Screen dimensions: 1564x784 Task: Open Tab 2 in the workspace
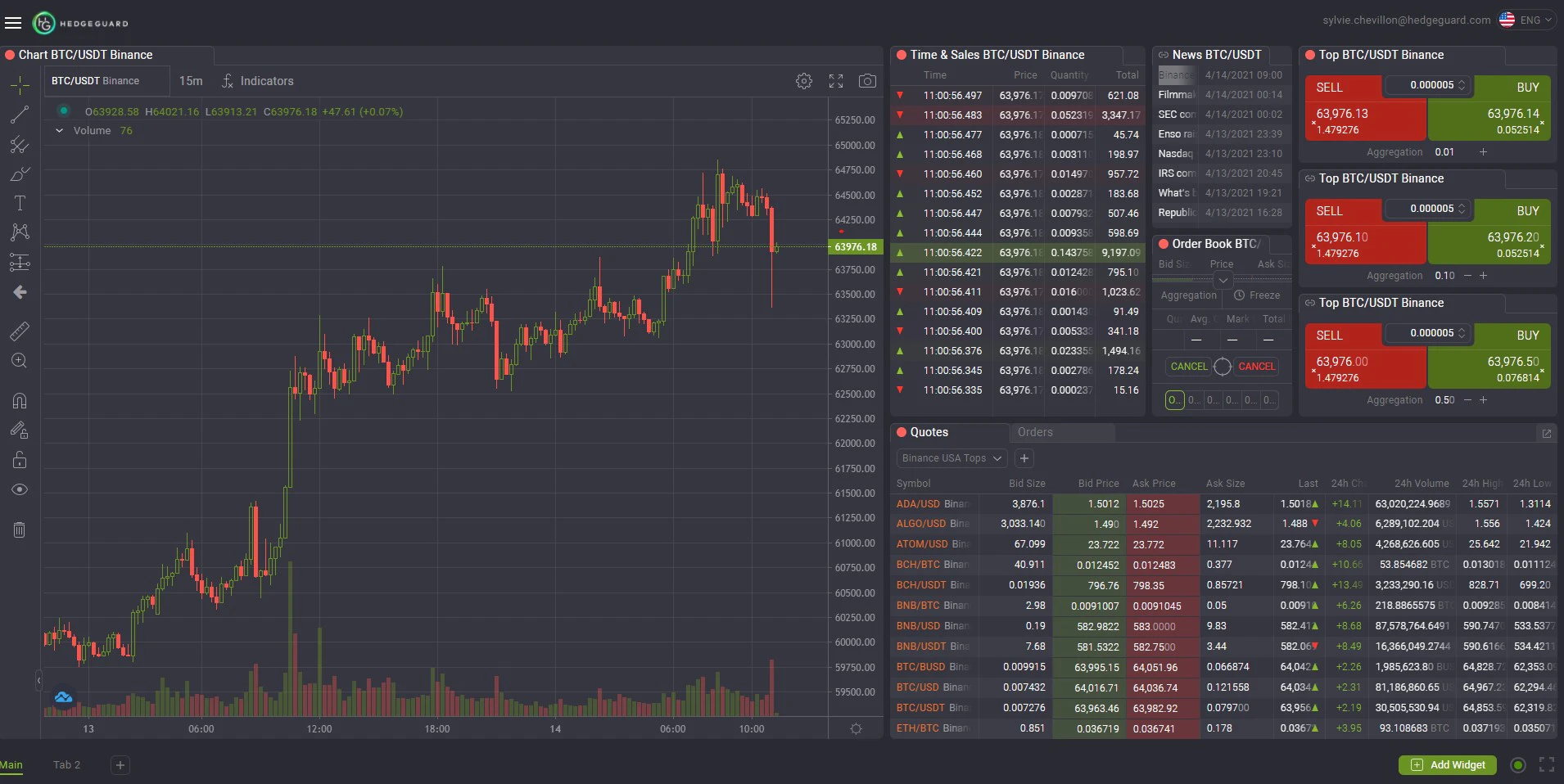click(66, 765)
